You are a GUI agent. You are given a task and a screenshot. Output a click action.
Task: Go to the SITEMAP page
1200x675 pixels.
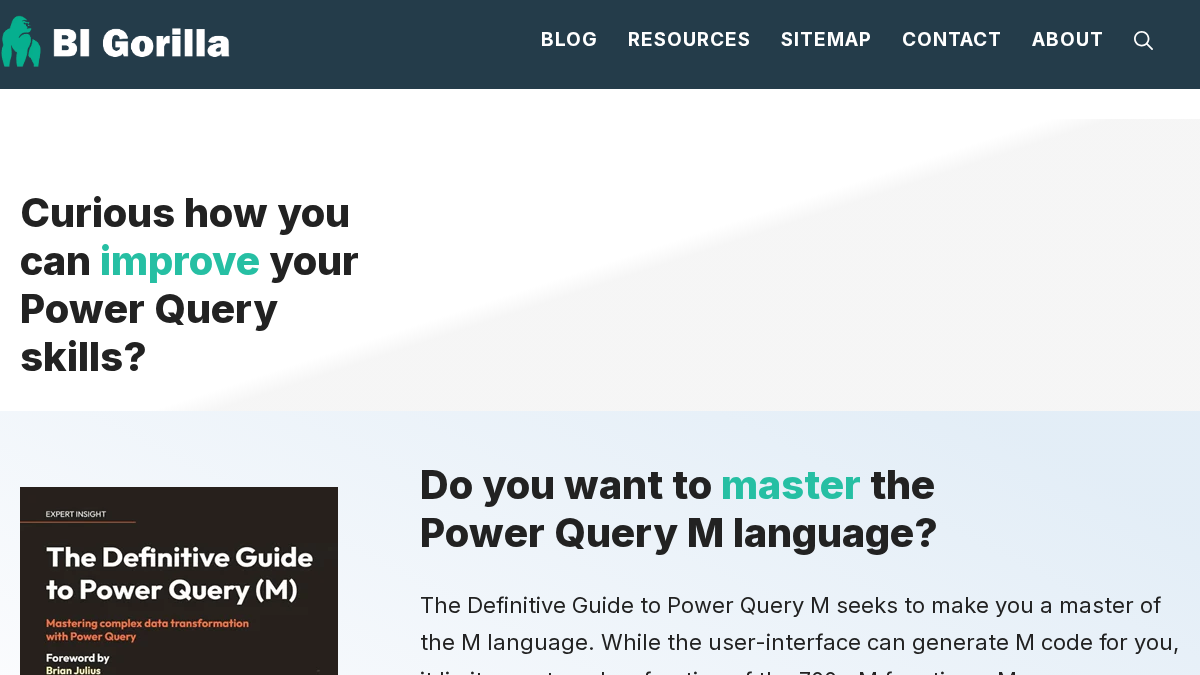tap(826, 39)
